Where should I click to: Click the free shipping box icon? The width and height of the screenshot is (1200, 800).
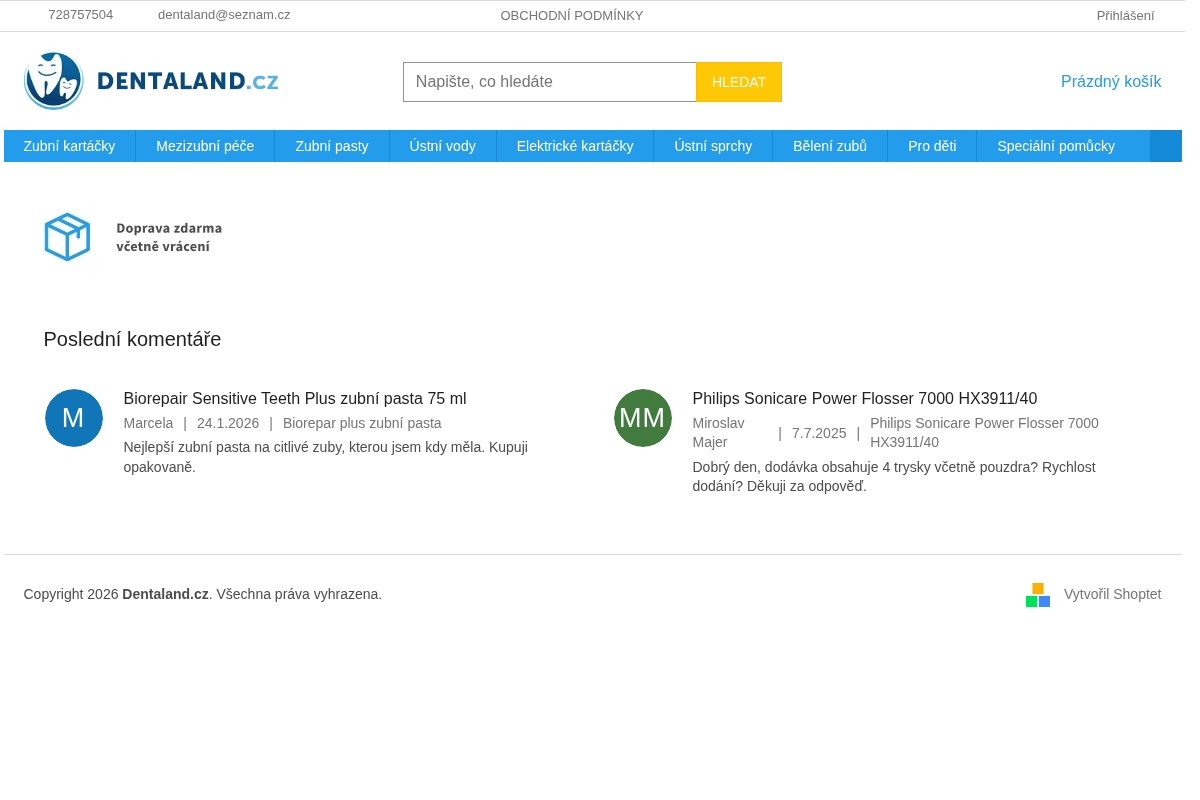tap(67, 237)
